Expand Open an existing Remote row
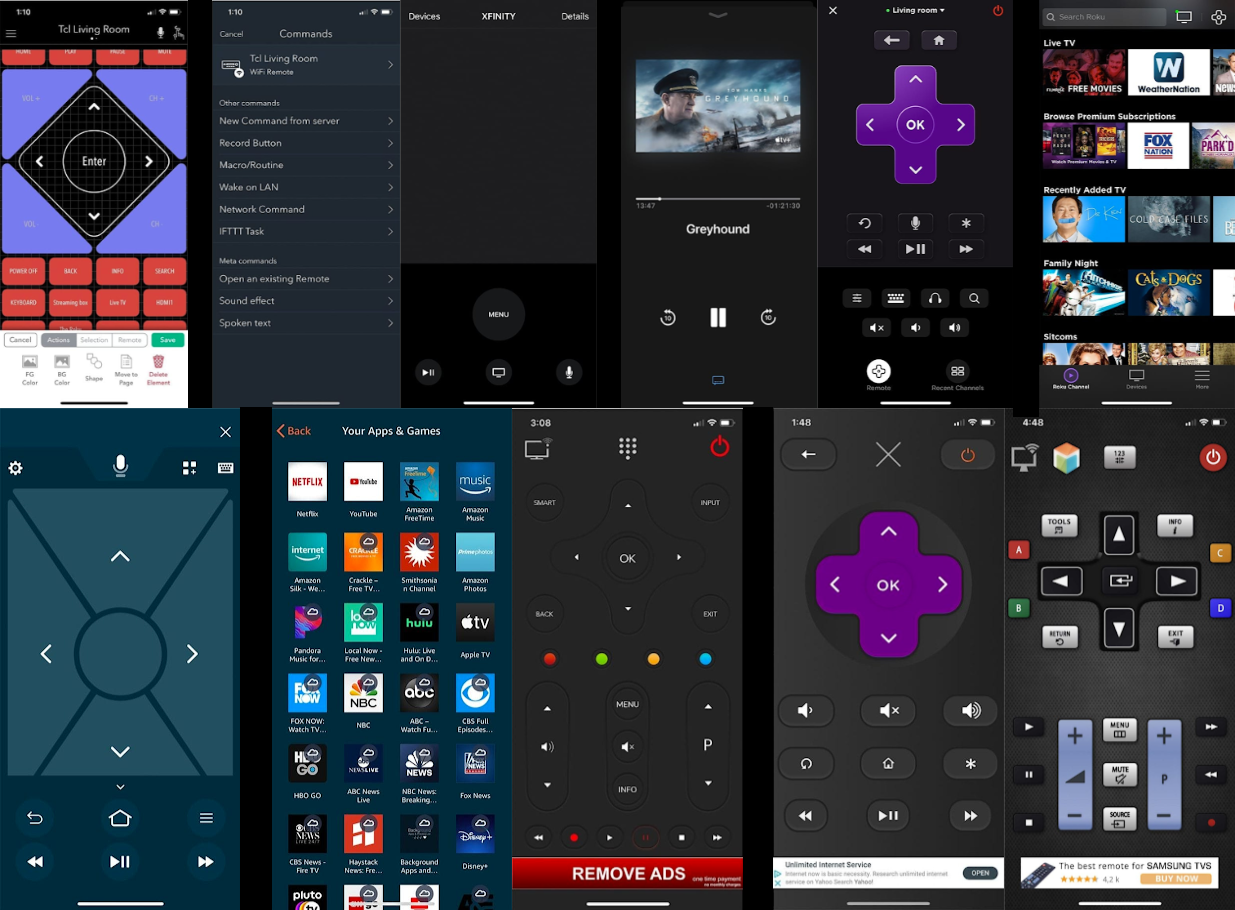The image size is (1235, 910). [x=306, y=279]
